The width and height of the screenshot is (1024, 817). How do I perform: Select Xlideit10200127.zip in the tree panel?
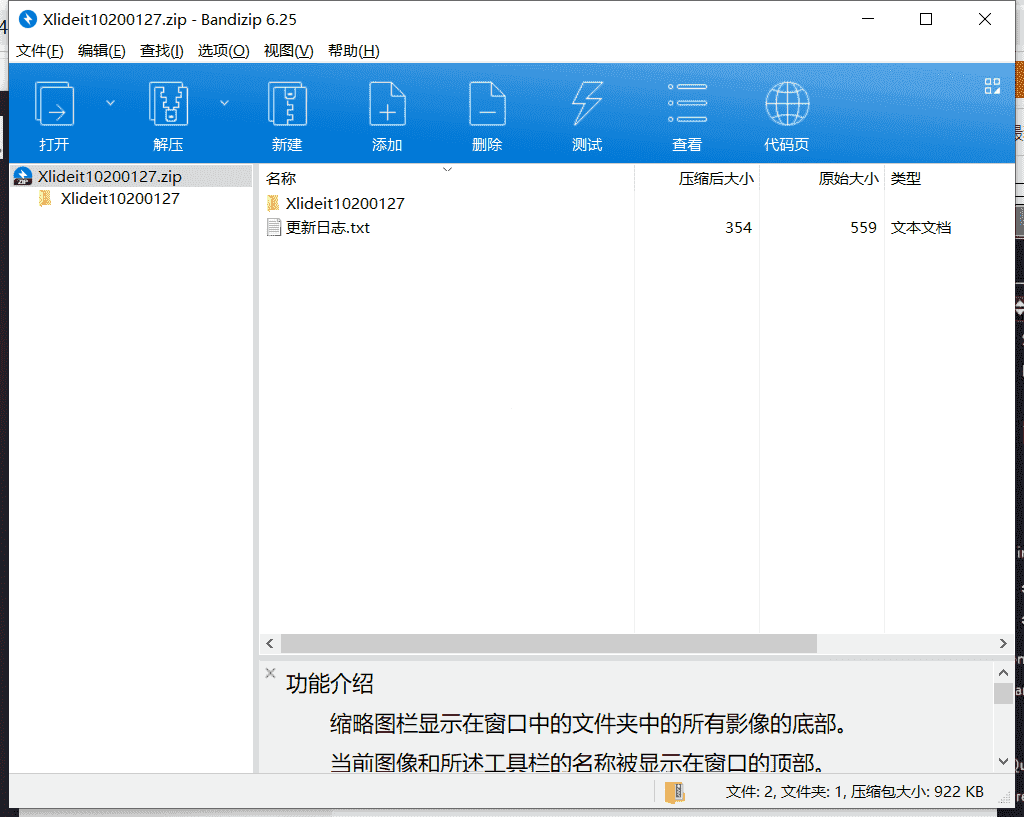coord(131,176)
